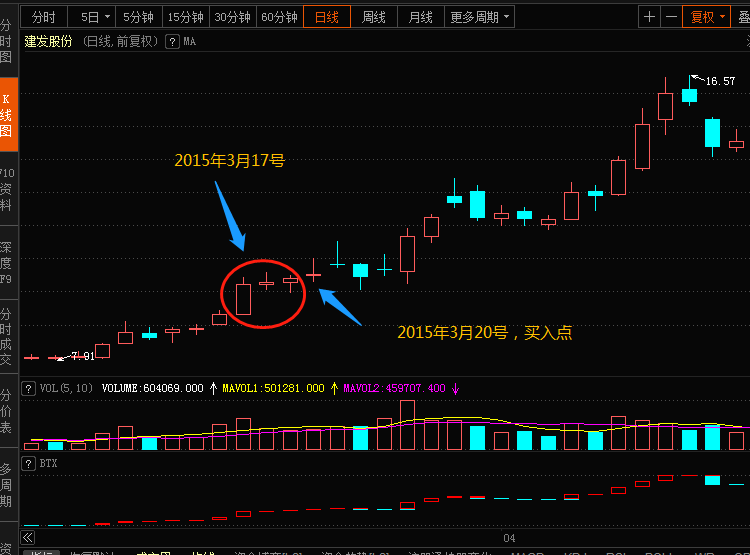Image resolution: width=750 pixels, height=555 pixels.
Task: Open the BTX indicator help question-mark icon
Action: (x=28, y=463)
